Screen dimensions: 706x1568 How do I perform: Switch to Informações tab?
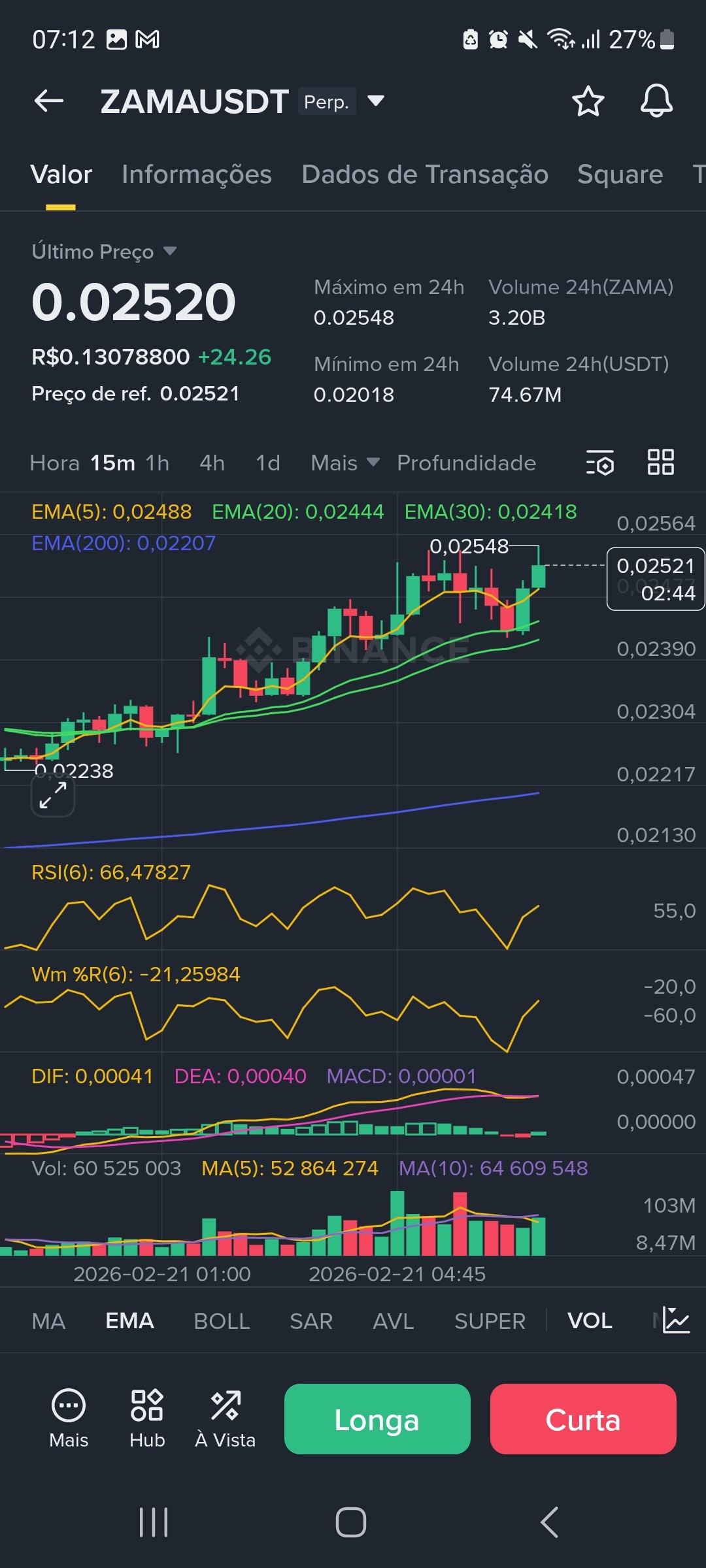pos(197,174)
